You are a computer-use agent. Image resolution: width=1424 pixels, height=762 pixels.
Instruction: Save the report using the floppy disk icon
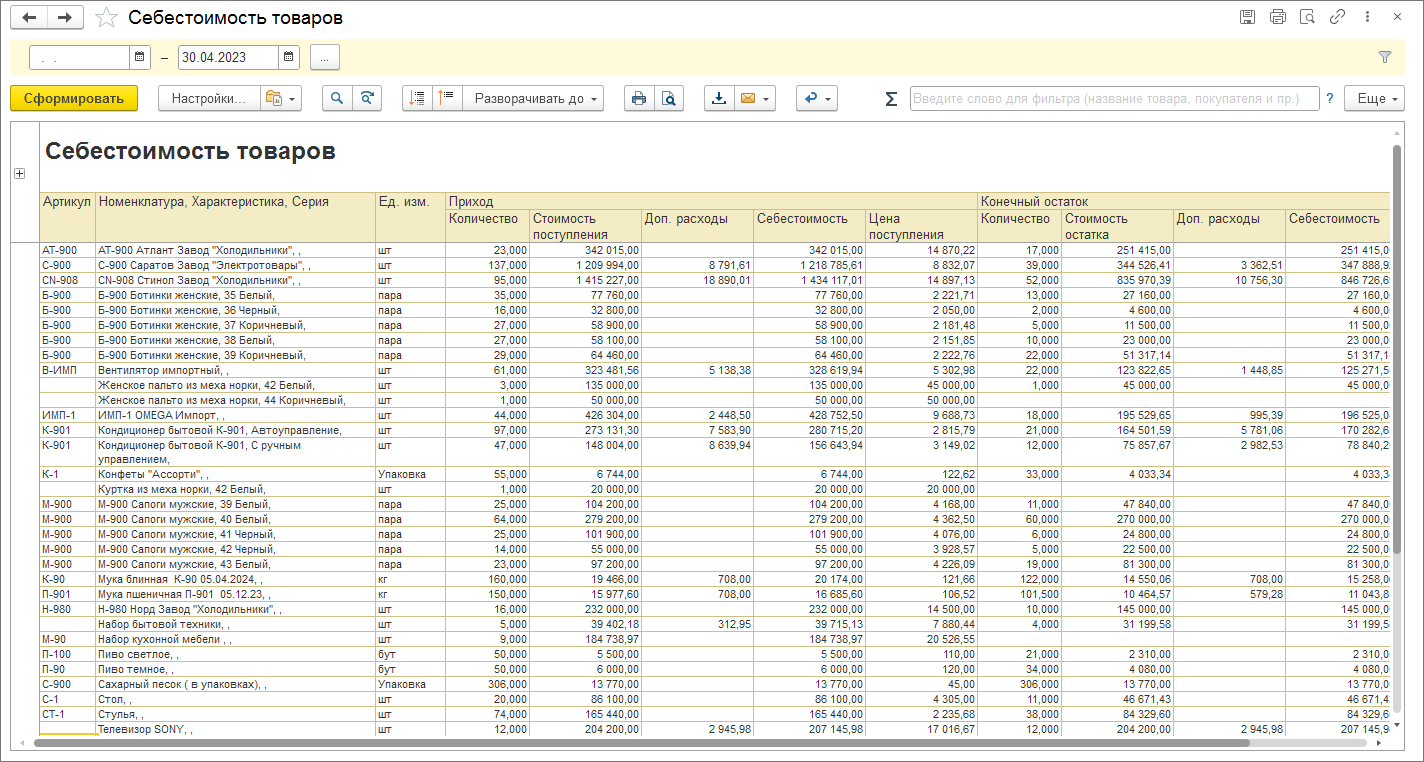click(x=1247, y=17)
